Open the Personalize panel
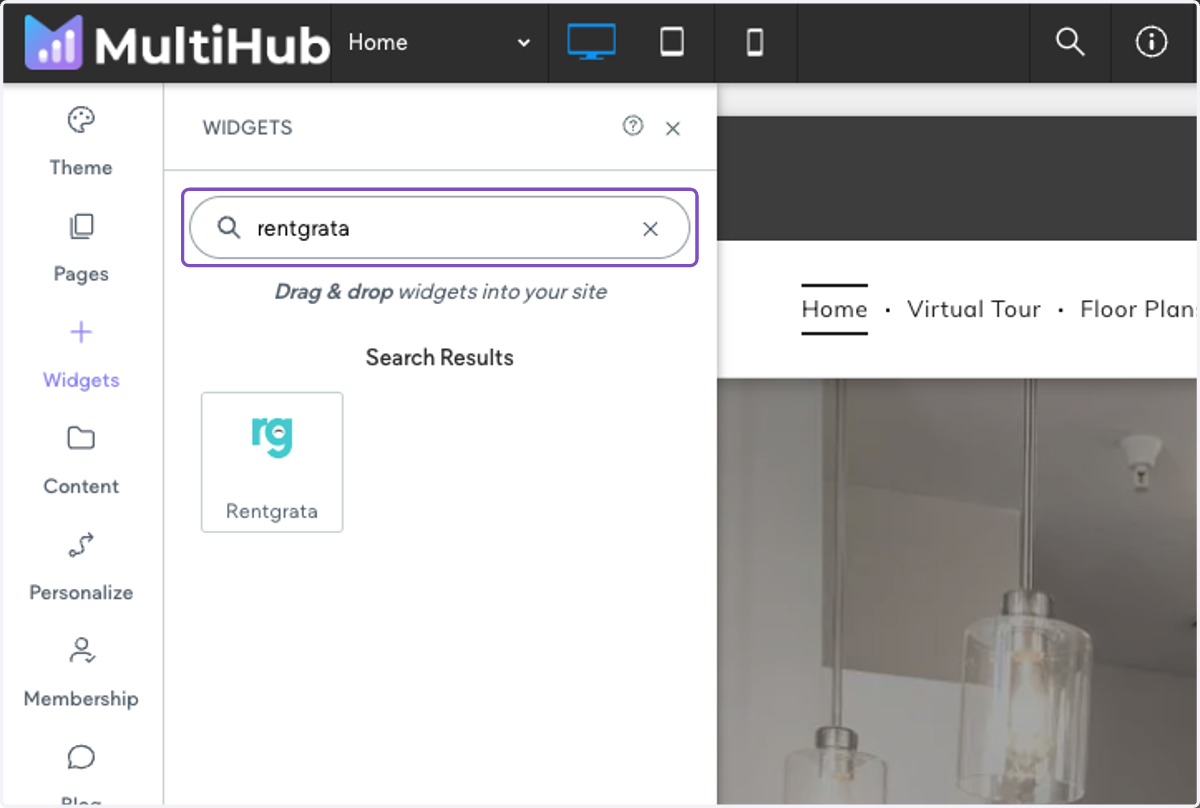The image size is (1200, 808). pyautogui.click(x=81, y=566)
